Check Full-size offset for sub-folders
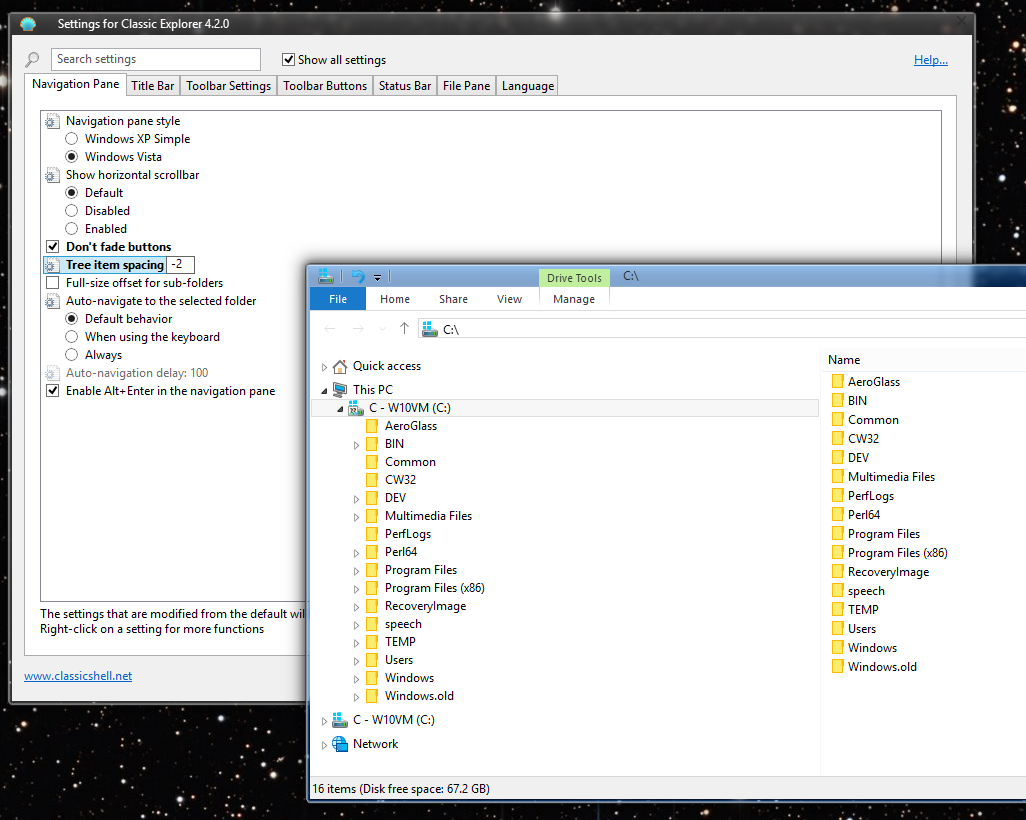The height and width of the screenshot is (820, 1026). point(53,283)
